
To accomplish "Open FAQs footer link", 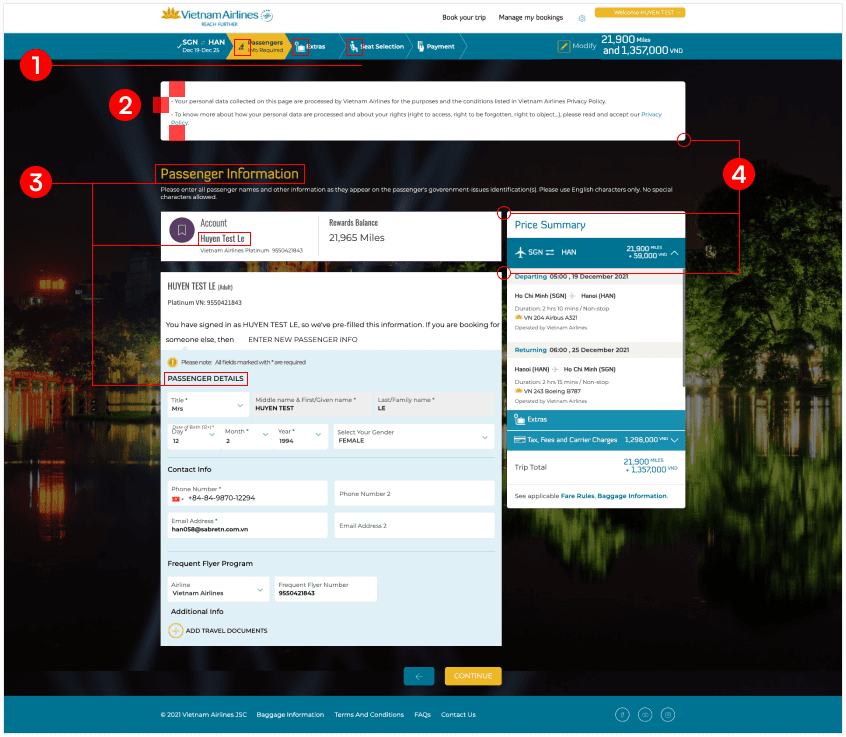I will click(422, 714).
